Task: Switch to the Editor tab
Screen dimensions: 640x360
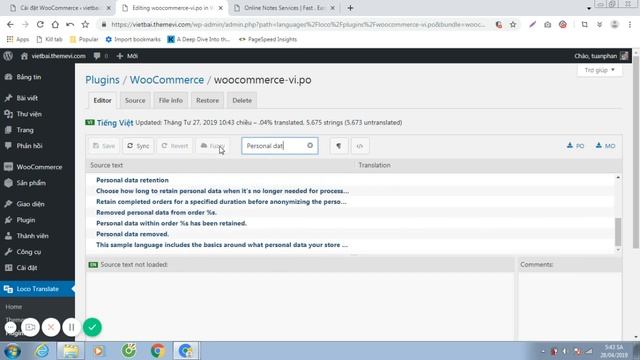Action: tap(102, 100)
